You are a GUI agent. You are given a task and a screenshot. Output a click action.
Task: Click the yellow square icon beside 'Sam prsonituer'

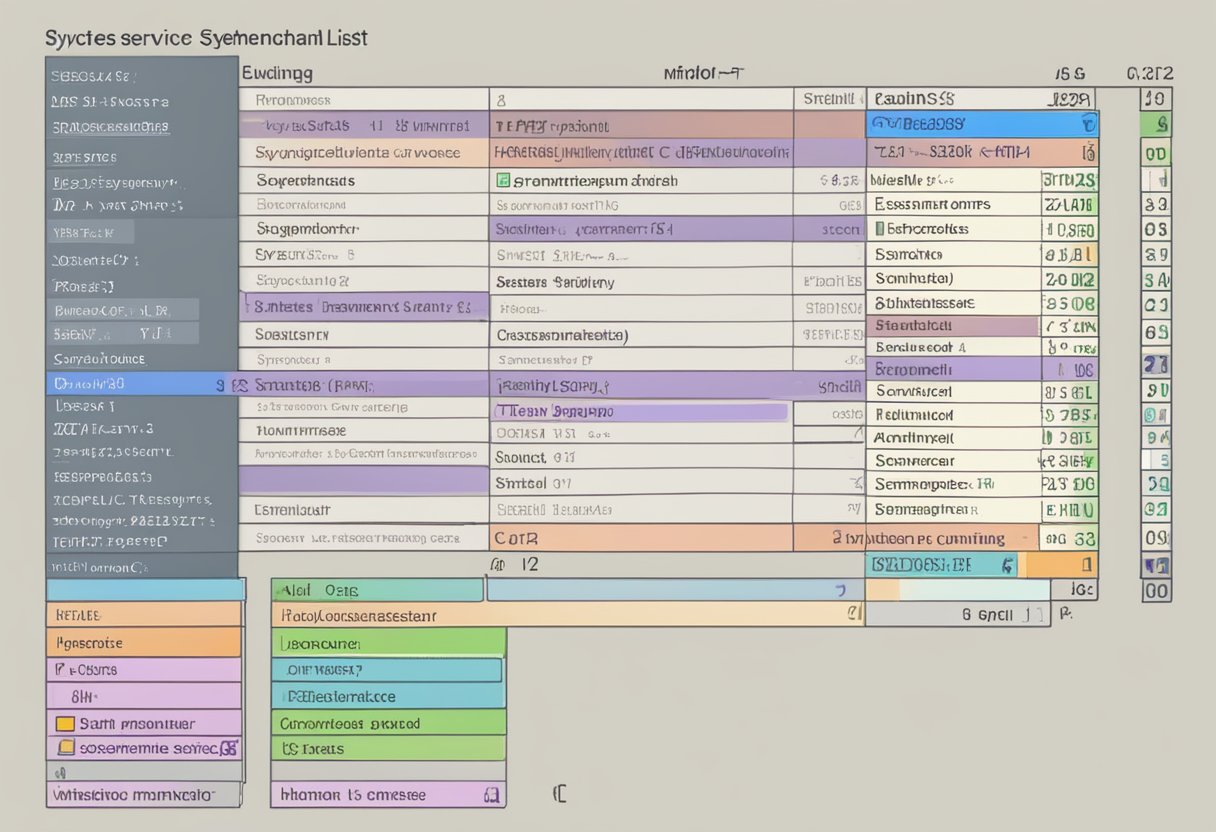click(64, 723)
